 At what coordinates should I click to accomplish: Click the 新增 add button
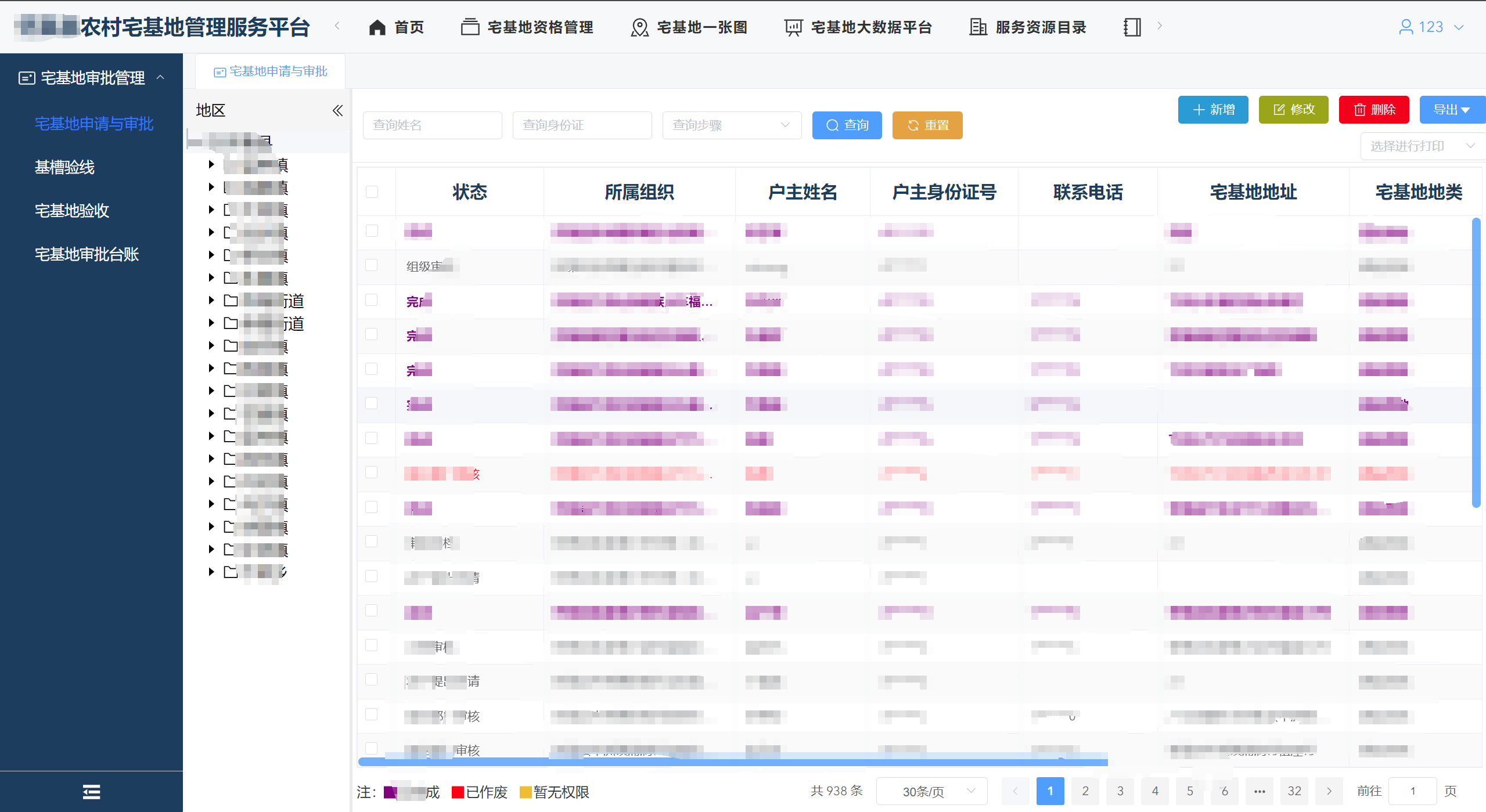coord(1213,110)
